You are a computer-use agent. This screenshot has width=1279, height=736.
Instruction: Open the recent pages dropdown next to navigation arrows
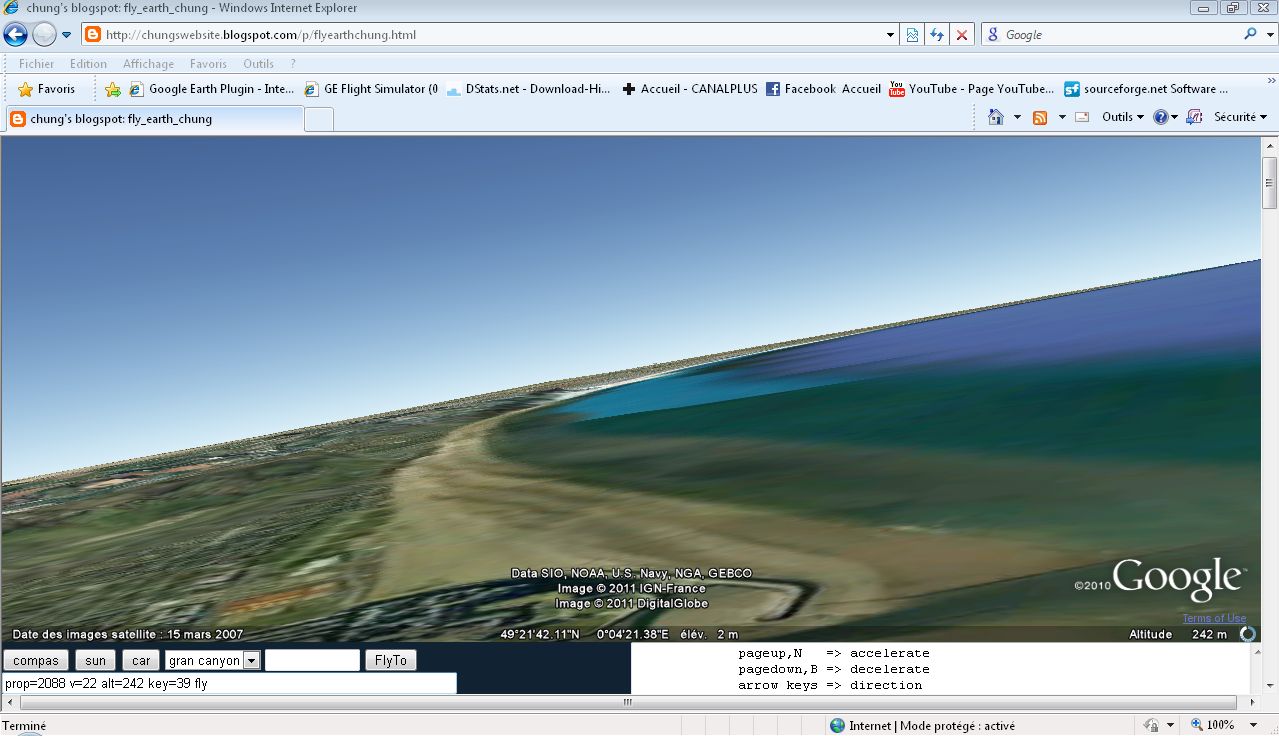coord(67,35)
